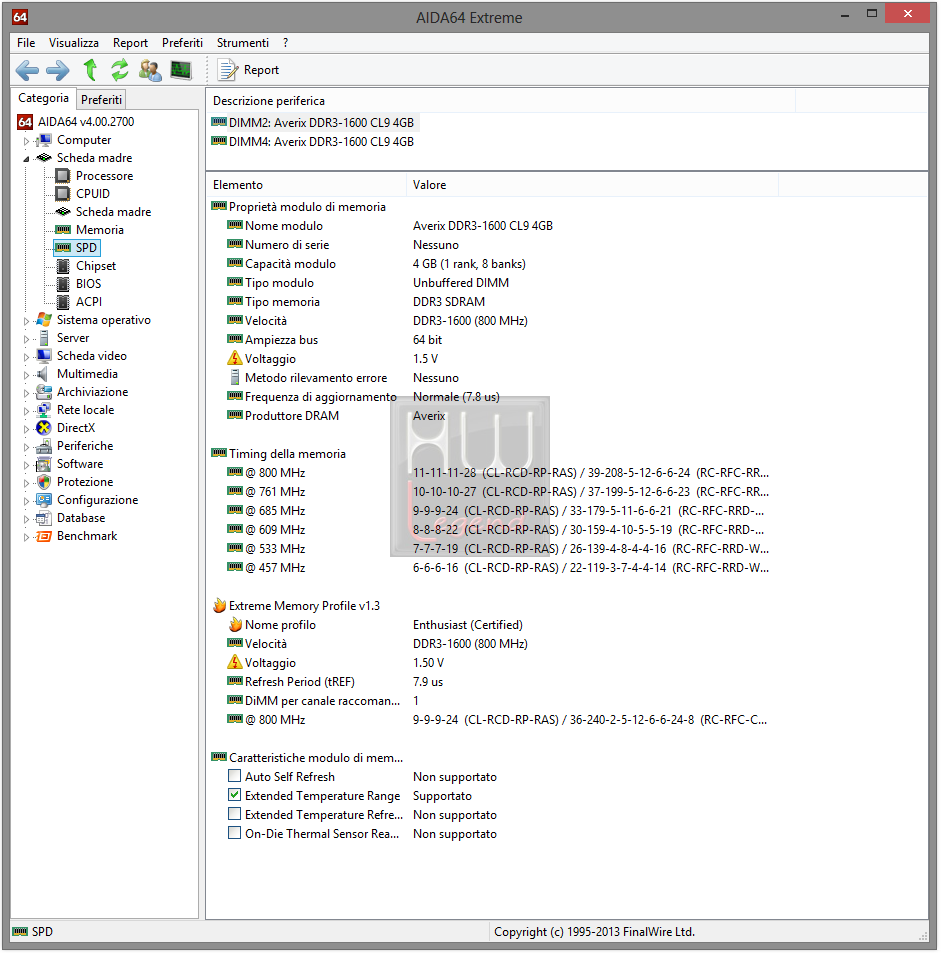Click the Descrizione periferica column header
The image size is (941, 953).
coord(501,101)
